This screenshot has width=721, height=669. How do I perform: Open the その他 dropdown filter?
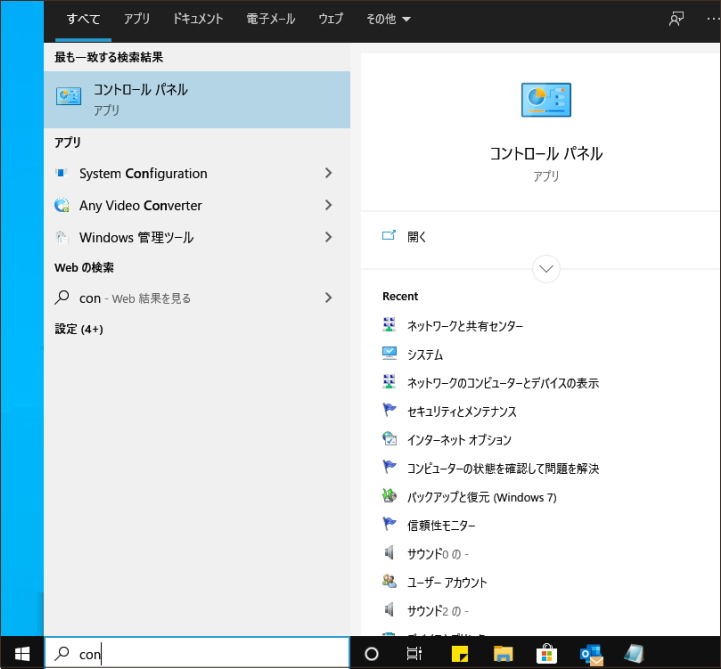point(388,19)
